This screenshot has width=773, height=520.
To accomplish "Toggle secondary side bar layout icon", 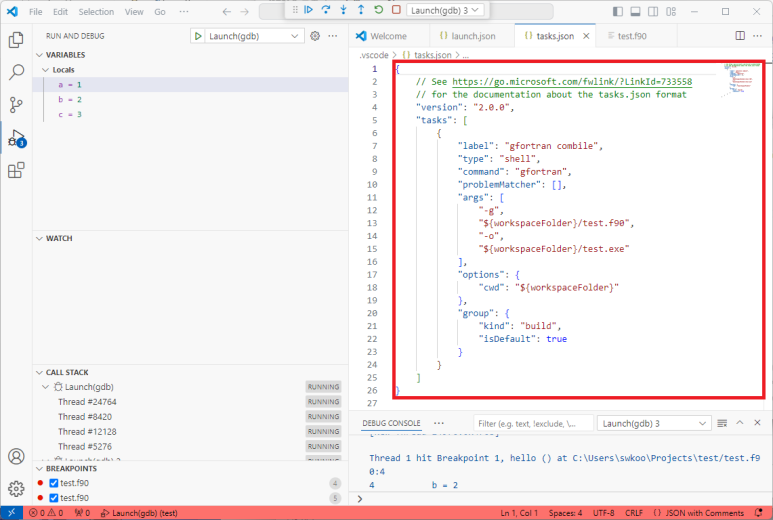I will coord(653,11).
